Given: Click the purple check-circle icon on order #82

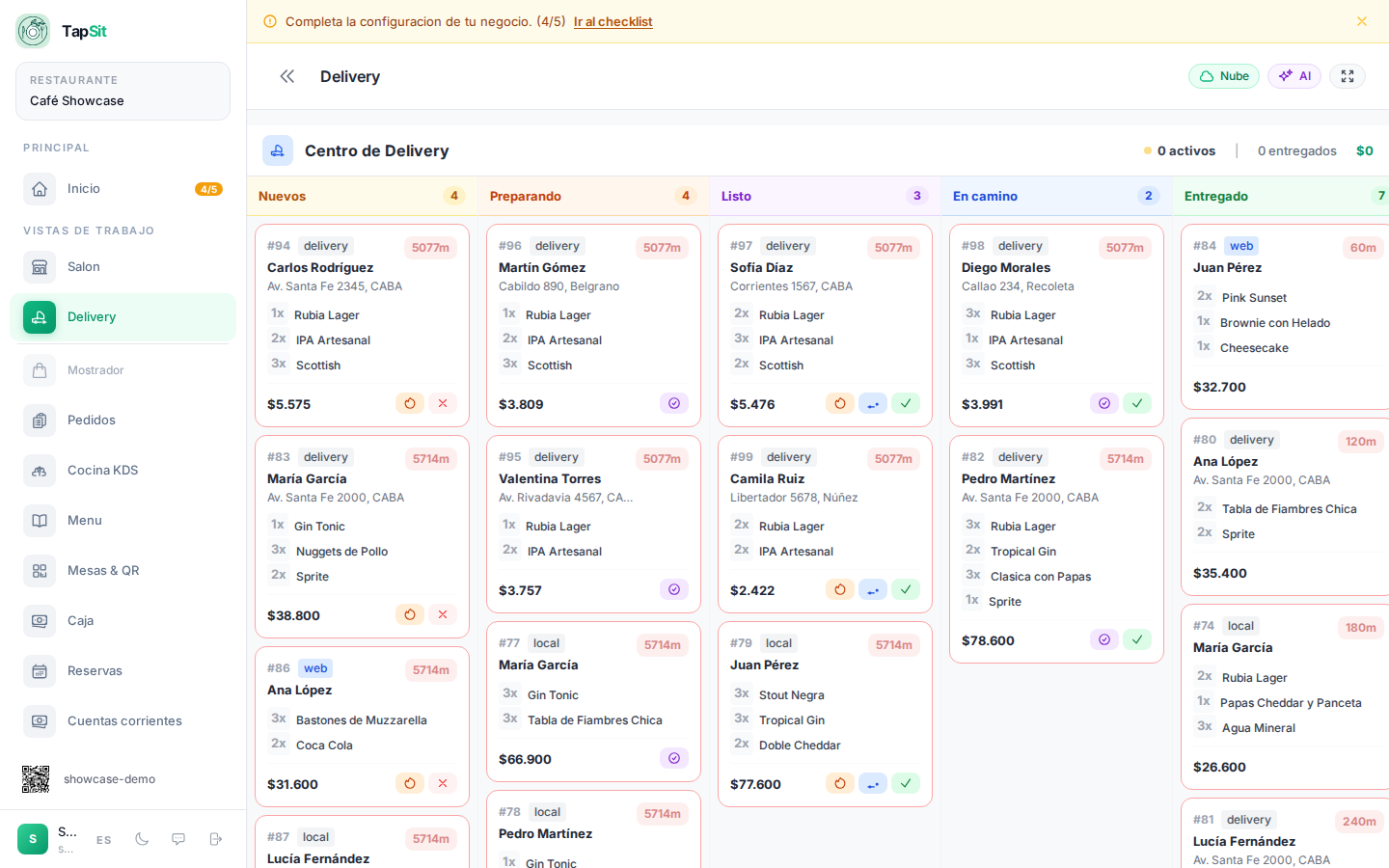Looking at the screenshot, I should pos(1104,639).
